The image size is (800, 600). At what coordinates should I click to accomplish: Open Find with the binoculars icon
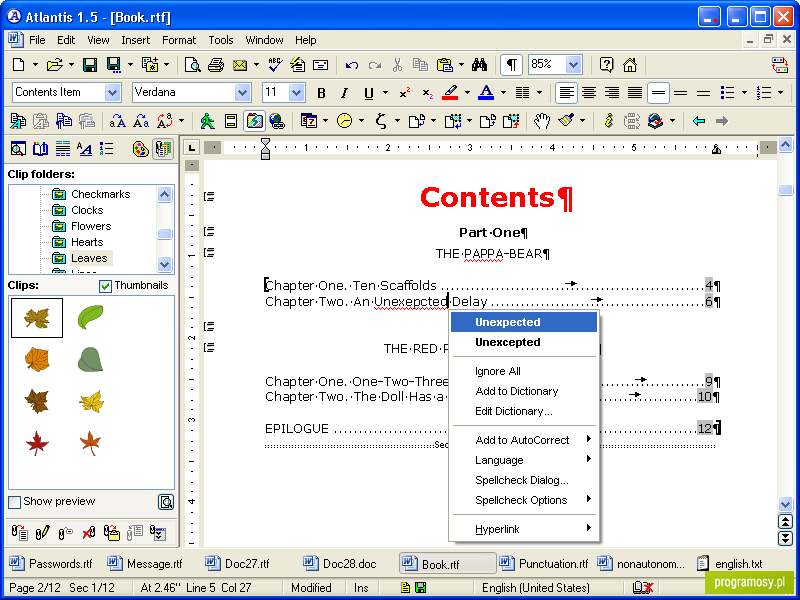tap(480, 65)
